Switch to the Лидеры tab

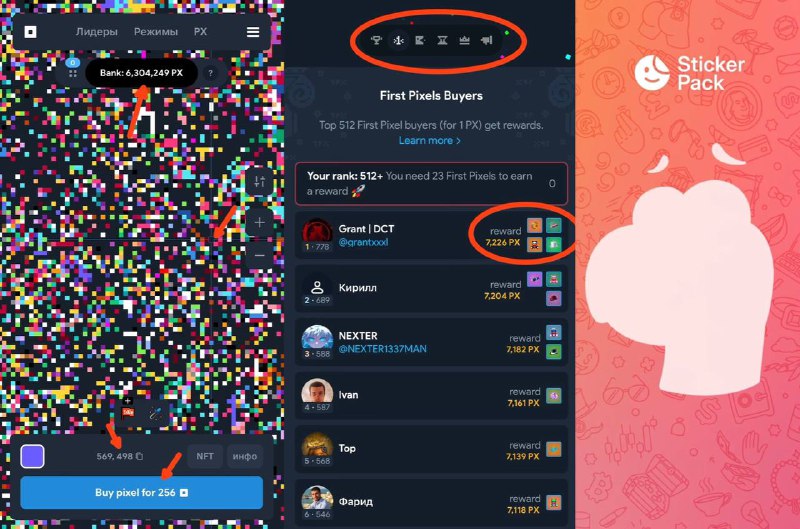coord(96,32)
